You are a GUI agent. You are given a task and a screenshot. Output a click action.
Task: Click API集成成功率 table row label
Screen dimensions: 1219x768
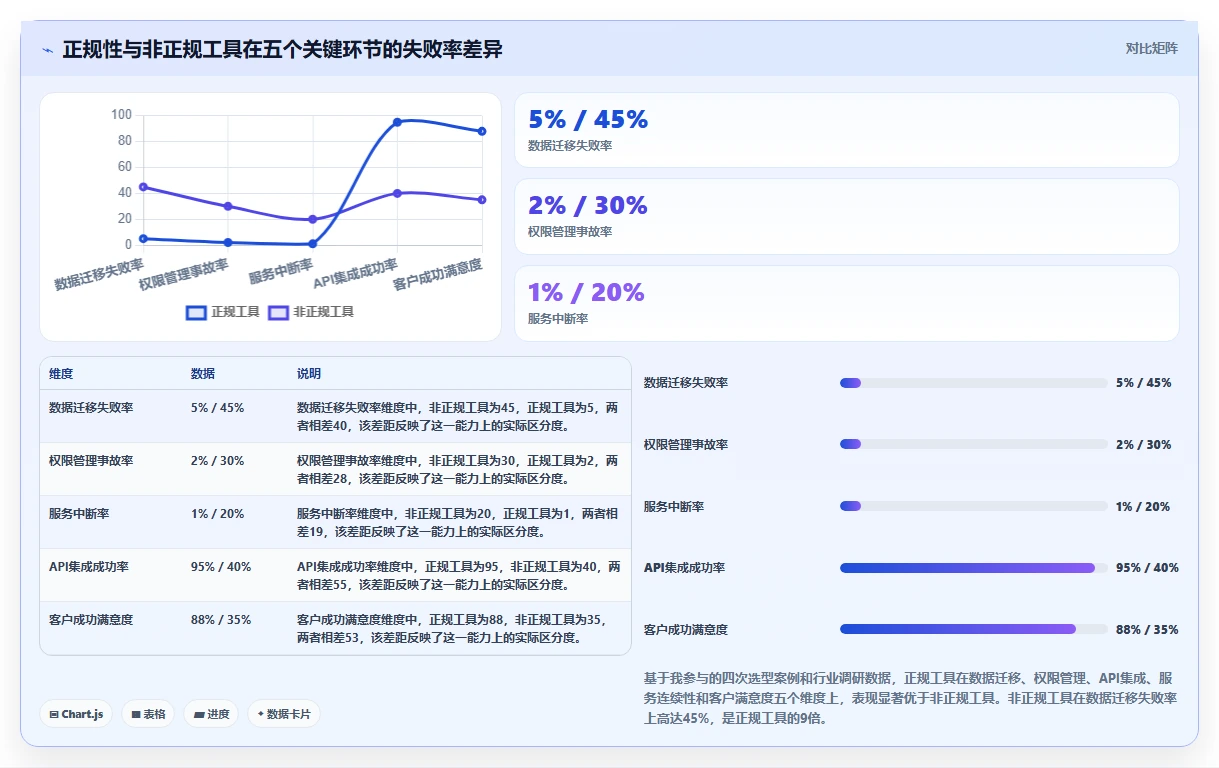pos(89,567)
